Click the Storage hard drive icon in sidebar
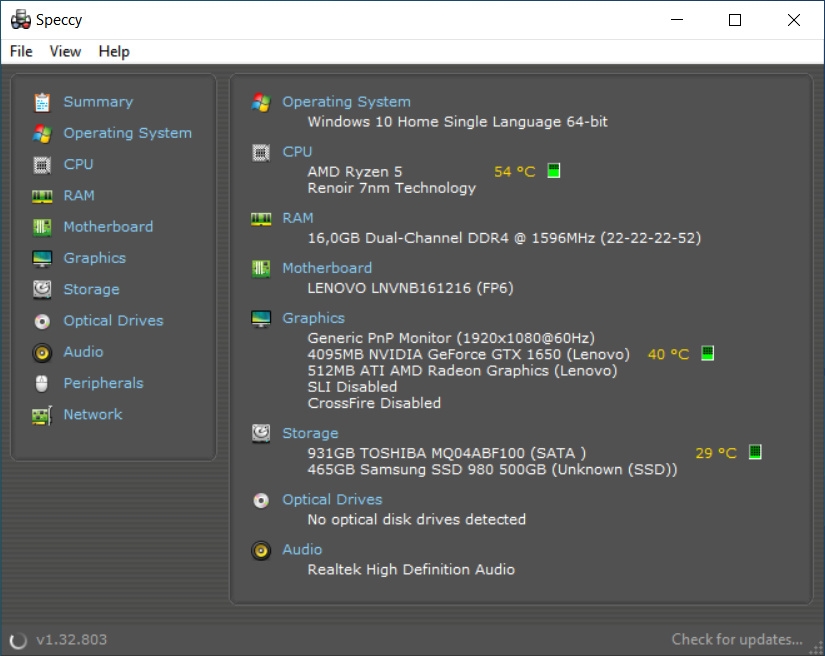The height and width of the screenshot is (656, 825). pos(42,289)
